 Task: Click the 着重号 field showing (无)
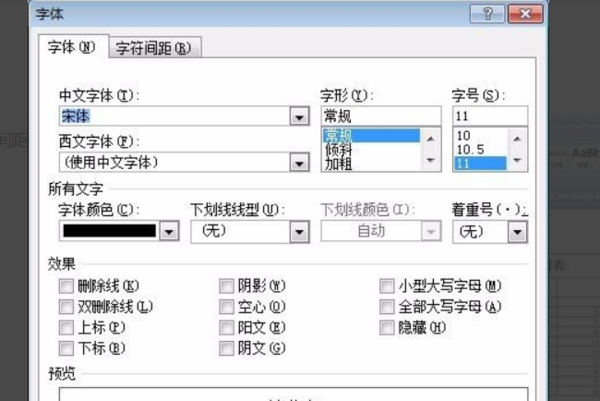point(481,232)
